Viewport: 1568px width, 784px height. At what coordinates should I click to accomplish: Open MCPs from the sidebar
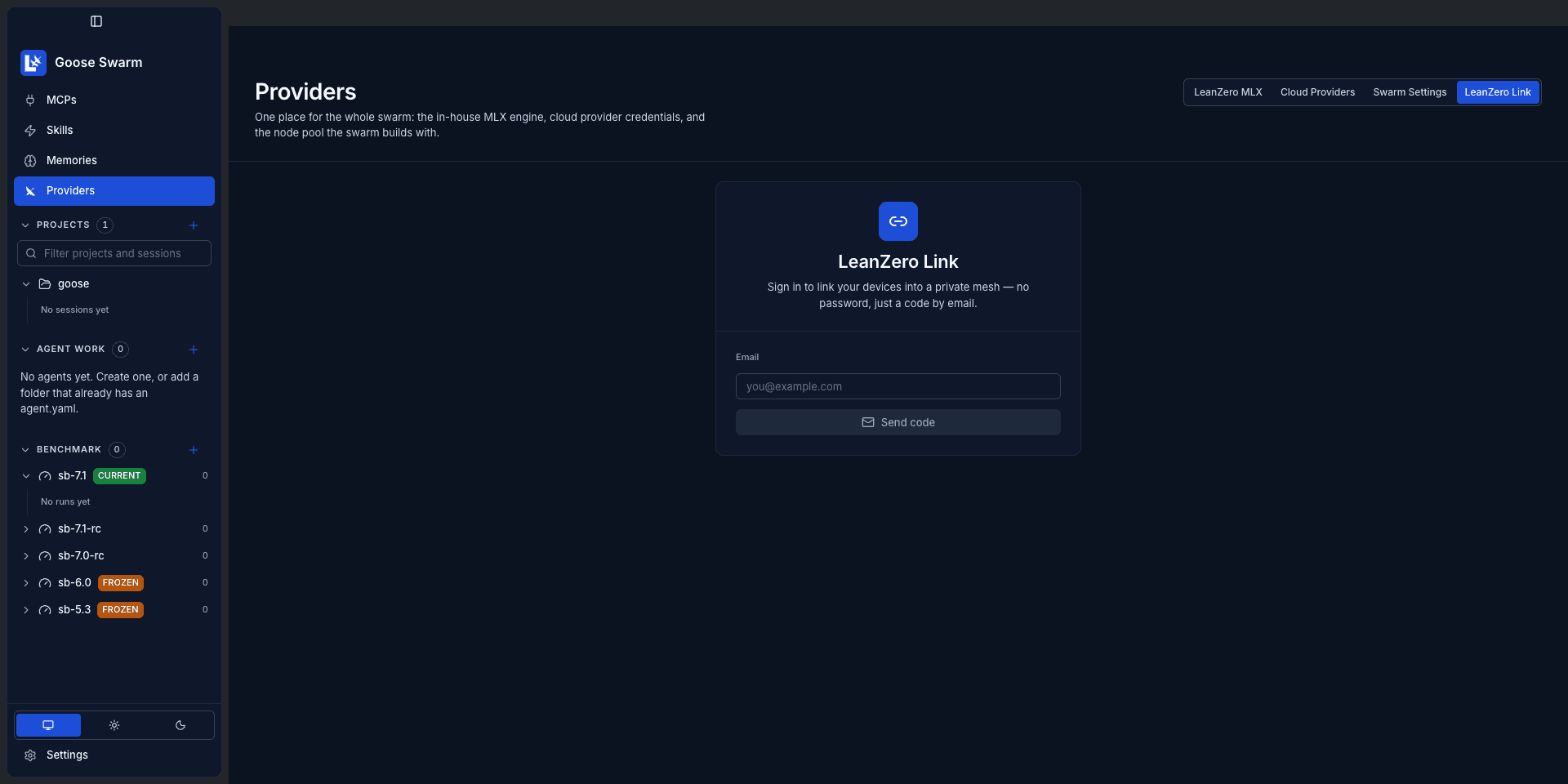click(114, 100)
